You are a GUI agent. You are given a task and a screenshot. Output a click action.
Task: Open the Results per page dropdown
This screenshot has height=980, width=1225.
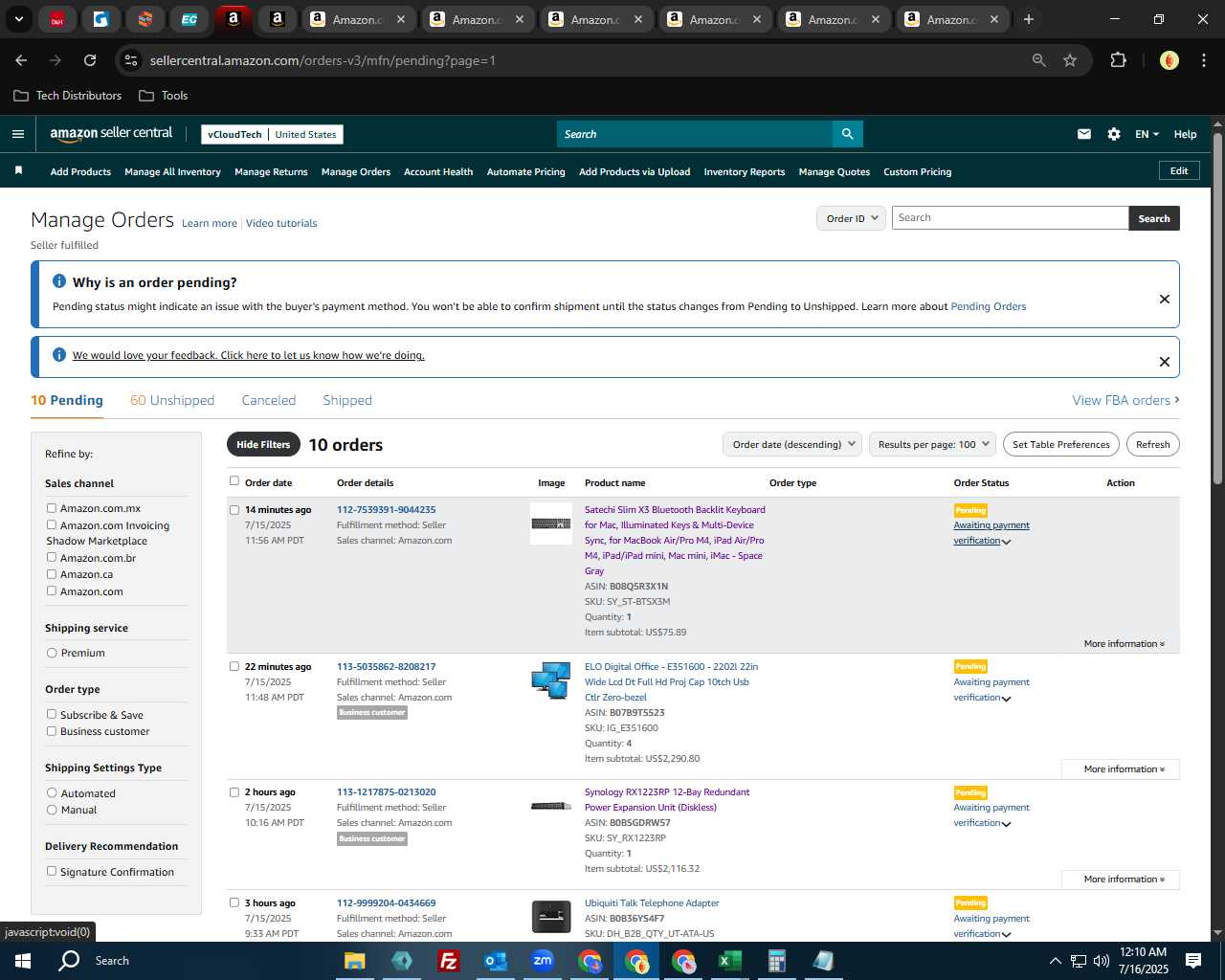point(933,444)
